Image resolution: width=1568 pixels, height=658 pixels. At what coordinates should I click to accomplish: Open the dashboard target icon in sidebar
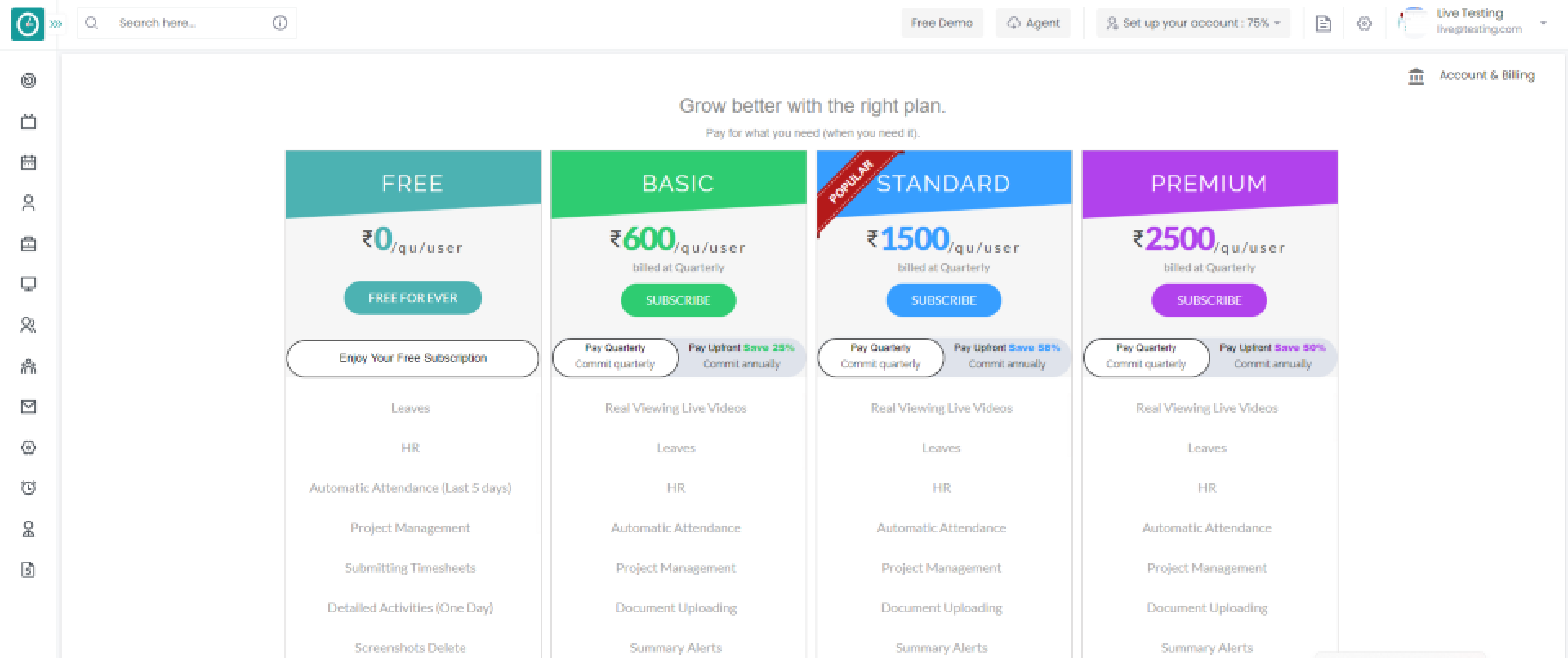click(28, 81)
